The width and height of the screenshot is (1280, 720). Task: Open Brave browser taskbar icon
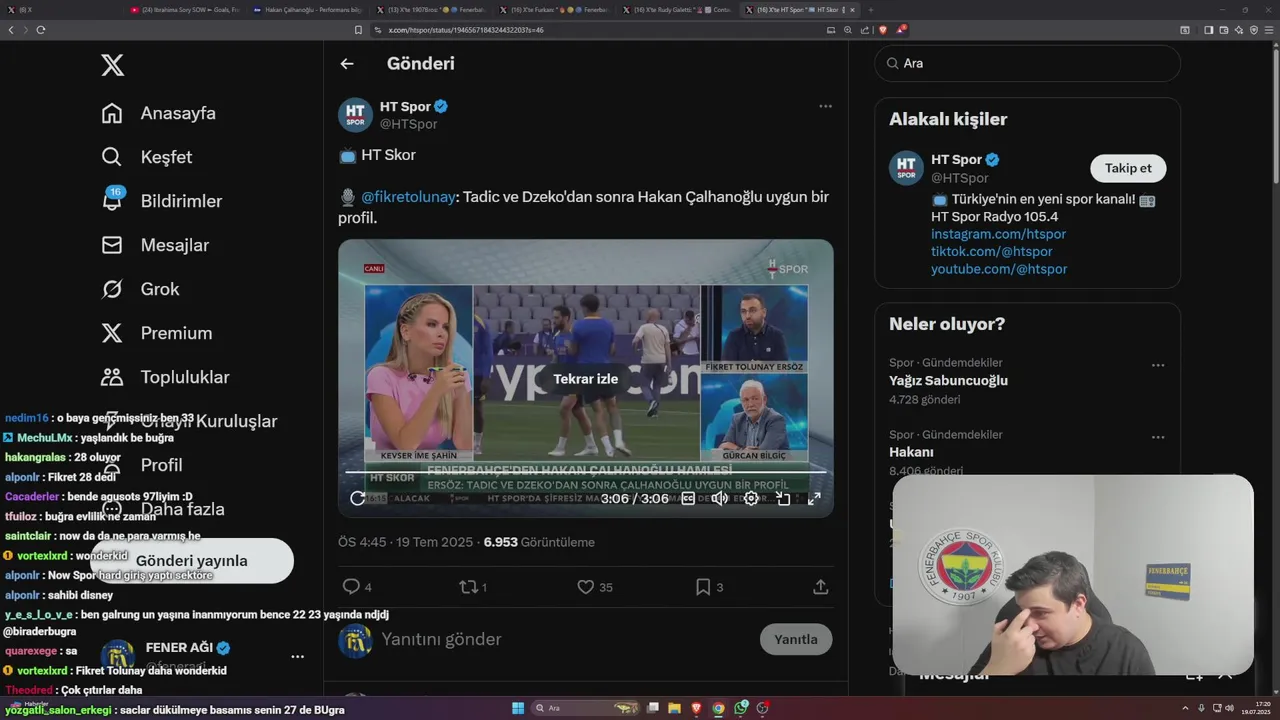pyautogui.click(x=697, y=708)
